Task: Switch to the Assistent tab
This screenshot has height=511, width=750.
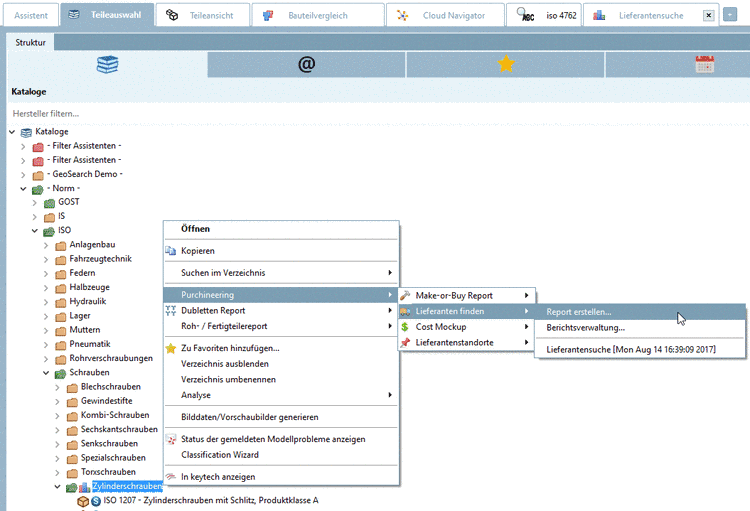Action: [x=31, y=15]
